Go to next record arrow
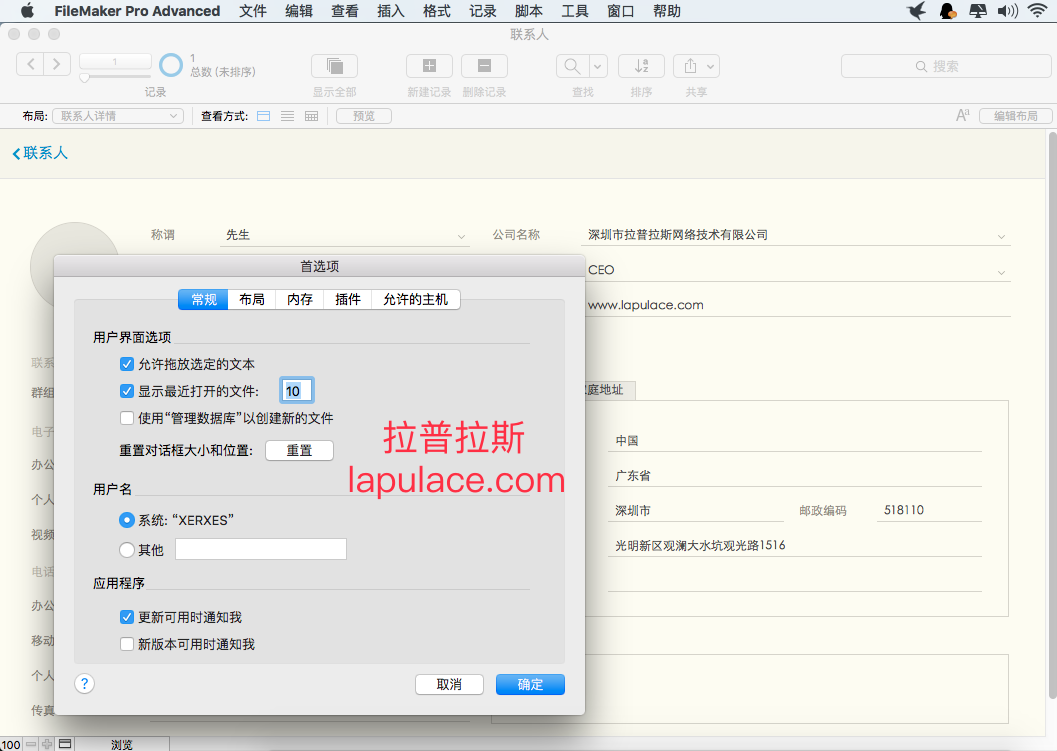Image resolution: width=1057 pixels, height=751 pixels. [57, 64]
